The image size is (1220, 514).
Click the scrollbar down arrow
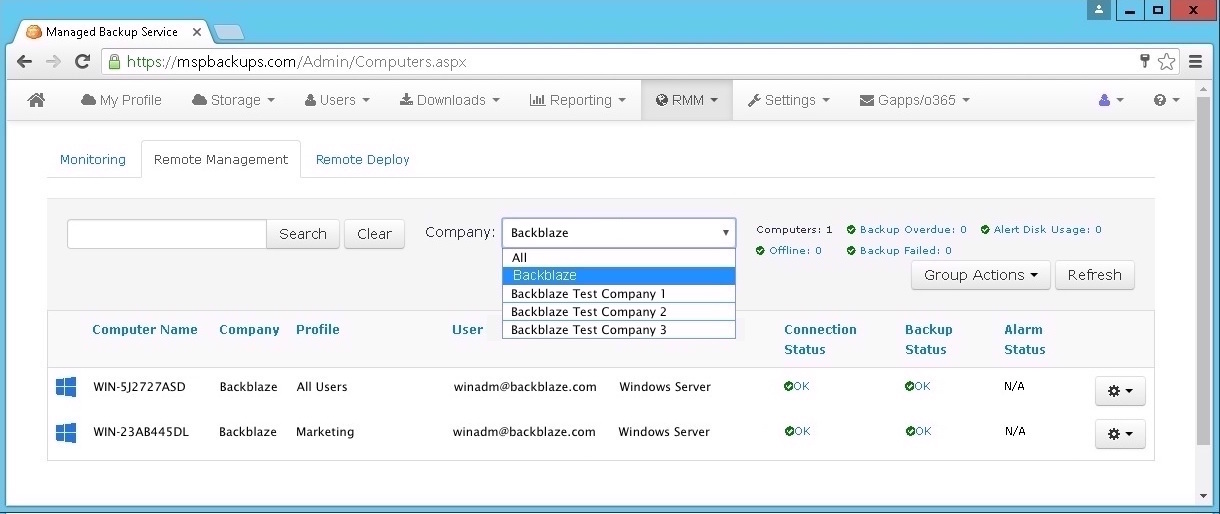[1203, 496]
